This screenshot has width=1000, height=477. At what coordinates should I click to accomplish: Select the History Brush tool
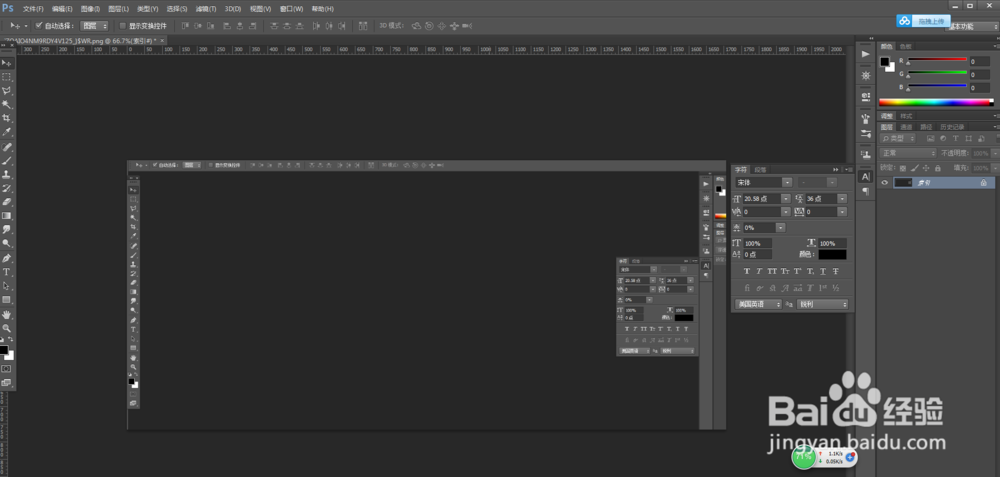(7, 189)
